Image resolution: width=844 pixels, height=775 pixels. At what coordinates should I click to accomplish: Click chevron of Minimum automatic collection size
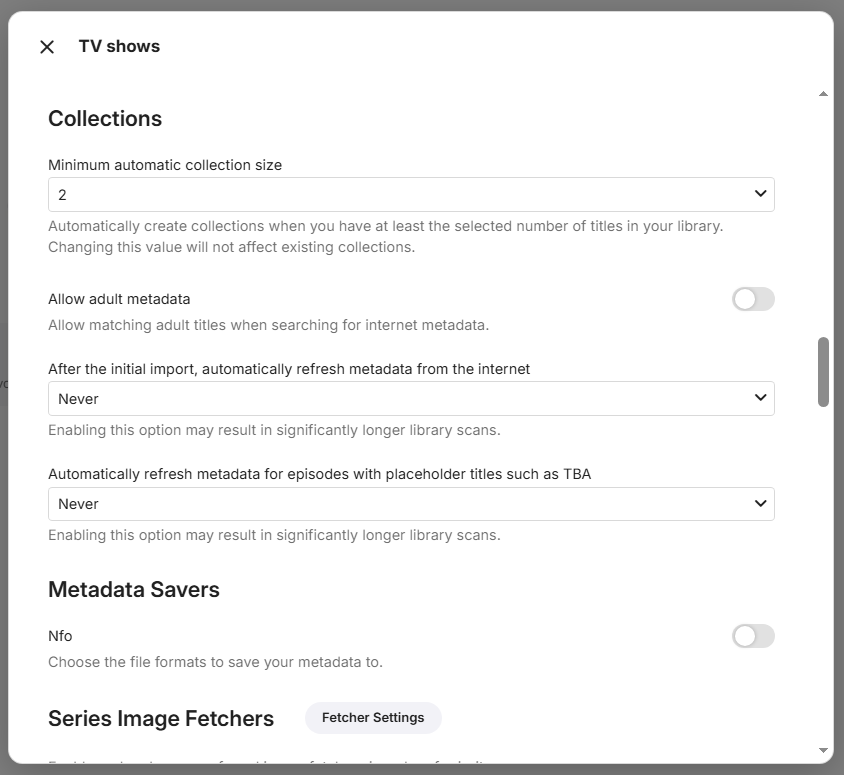tap(760, 194)
